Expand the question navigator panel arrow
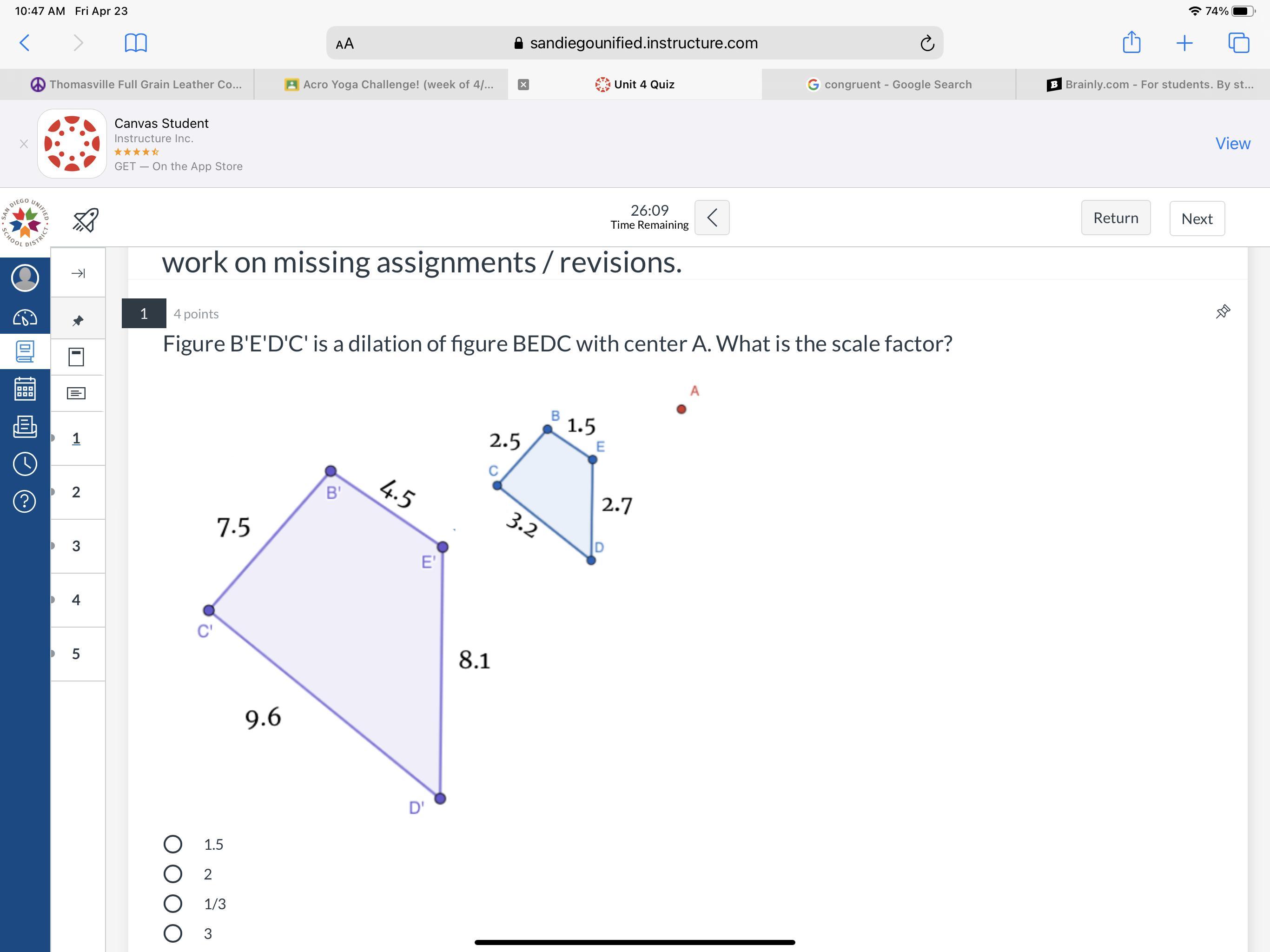Image resolution: width=1270 pixels, height=952 pixels. (x=78, y=273)
